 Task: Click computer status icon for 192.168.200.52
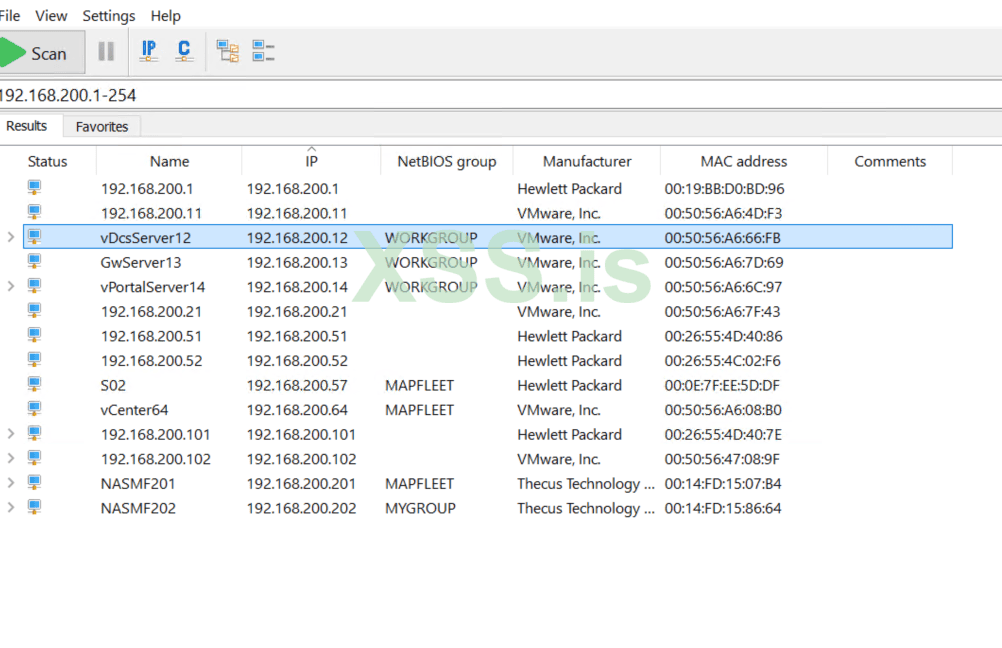[35, 359]
